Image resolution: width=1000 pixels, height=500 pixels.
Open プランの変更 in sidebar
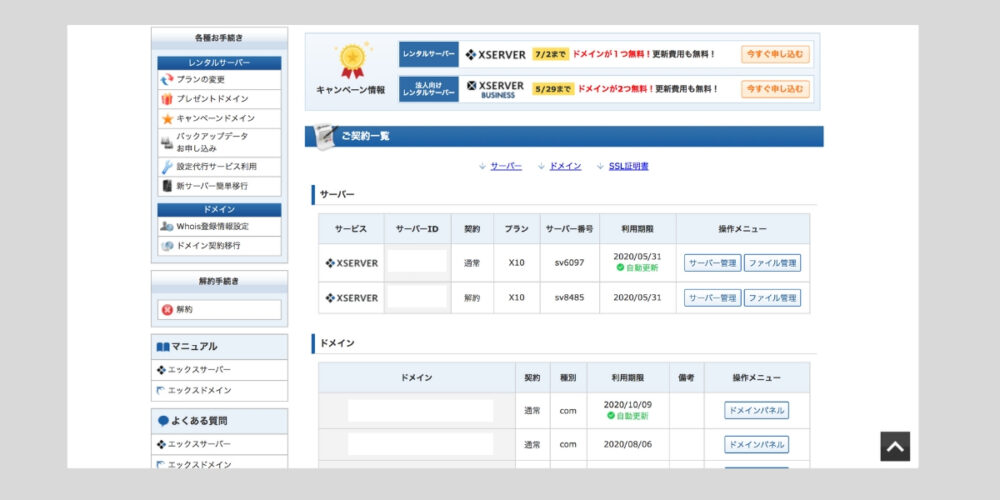click(219, 80)
